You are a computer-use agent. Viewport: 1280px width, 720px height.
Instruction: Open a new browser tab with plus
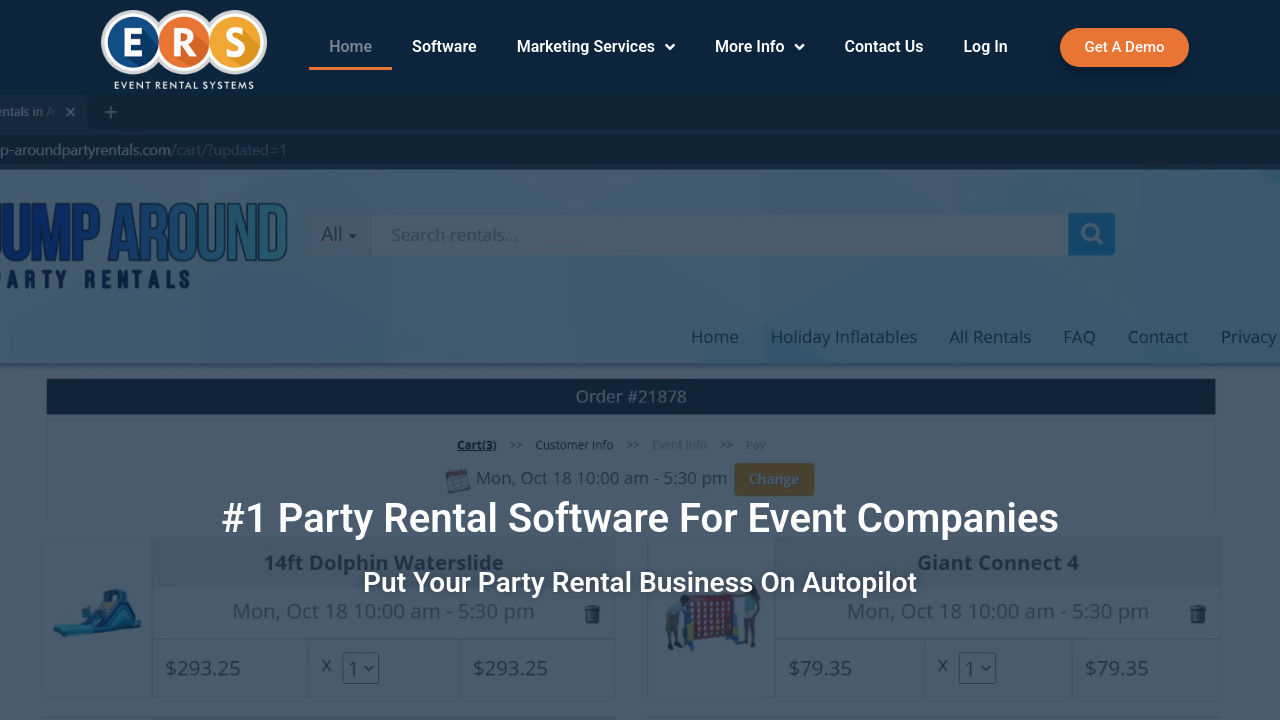point(111,112)
